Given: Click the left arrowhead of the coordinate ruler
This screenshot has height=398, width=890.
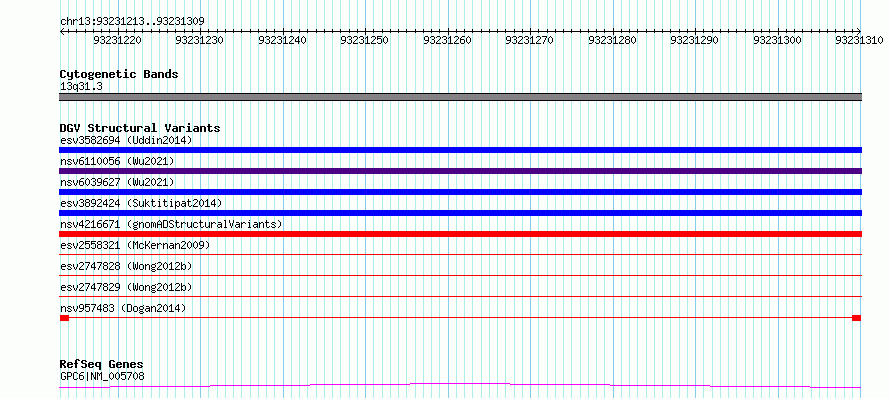Looking at the screenshot, I should tap(62, 32).
